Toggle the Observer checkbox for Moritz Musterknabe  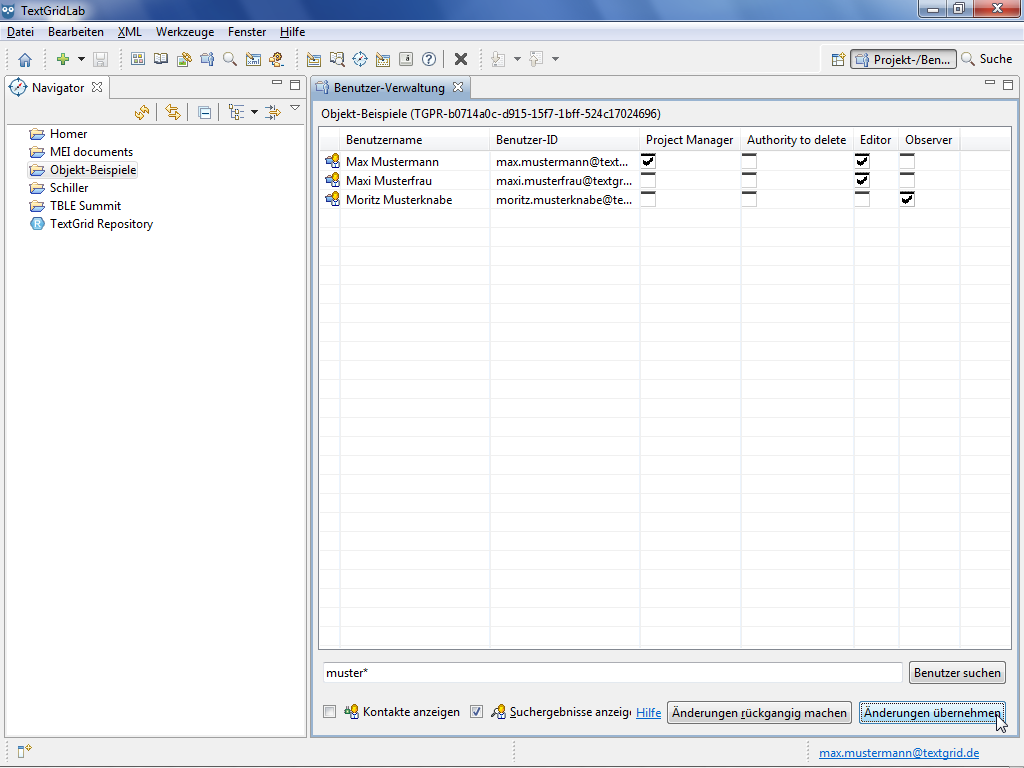[907, 199]
